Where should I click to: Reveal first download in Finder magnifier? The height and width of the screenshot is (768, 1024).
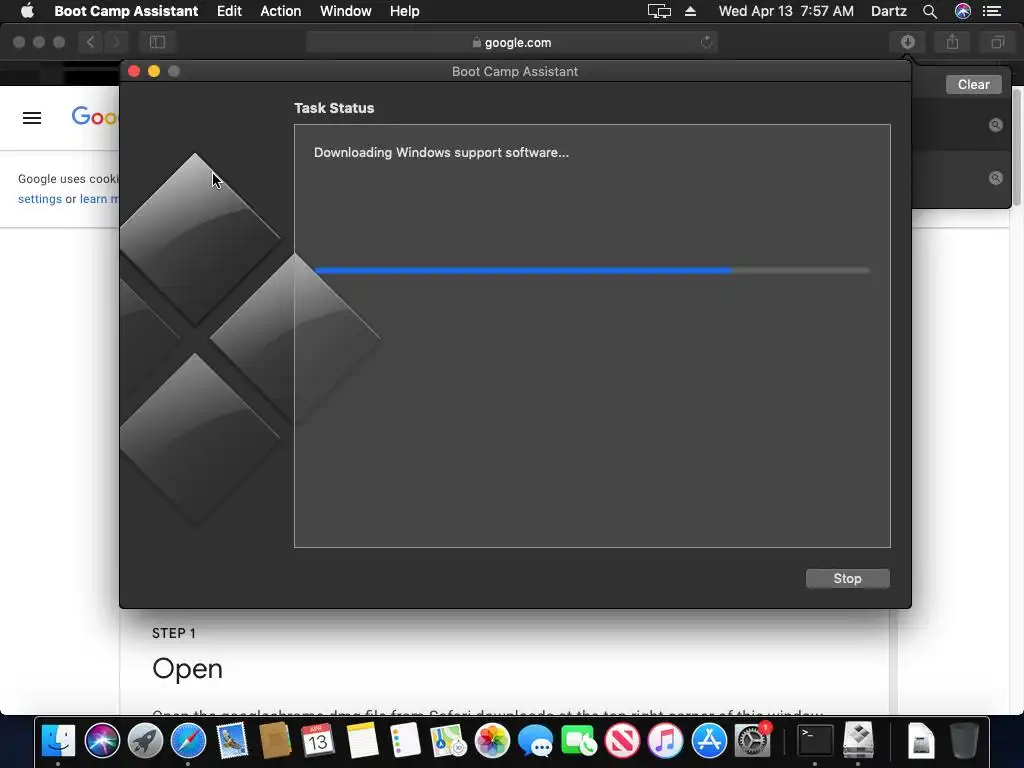(995, 125)
